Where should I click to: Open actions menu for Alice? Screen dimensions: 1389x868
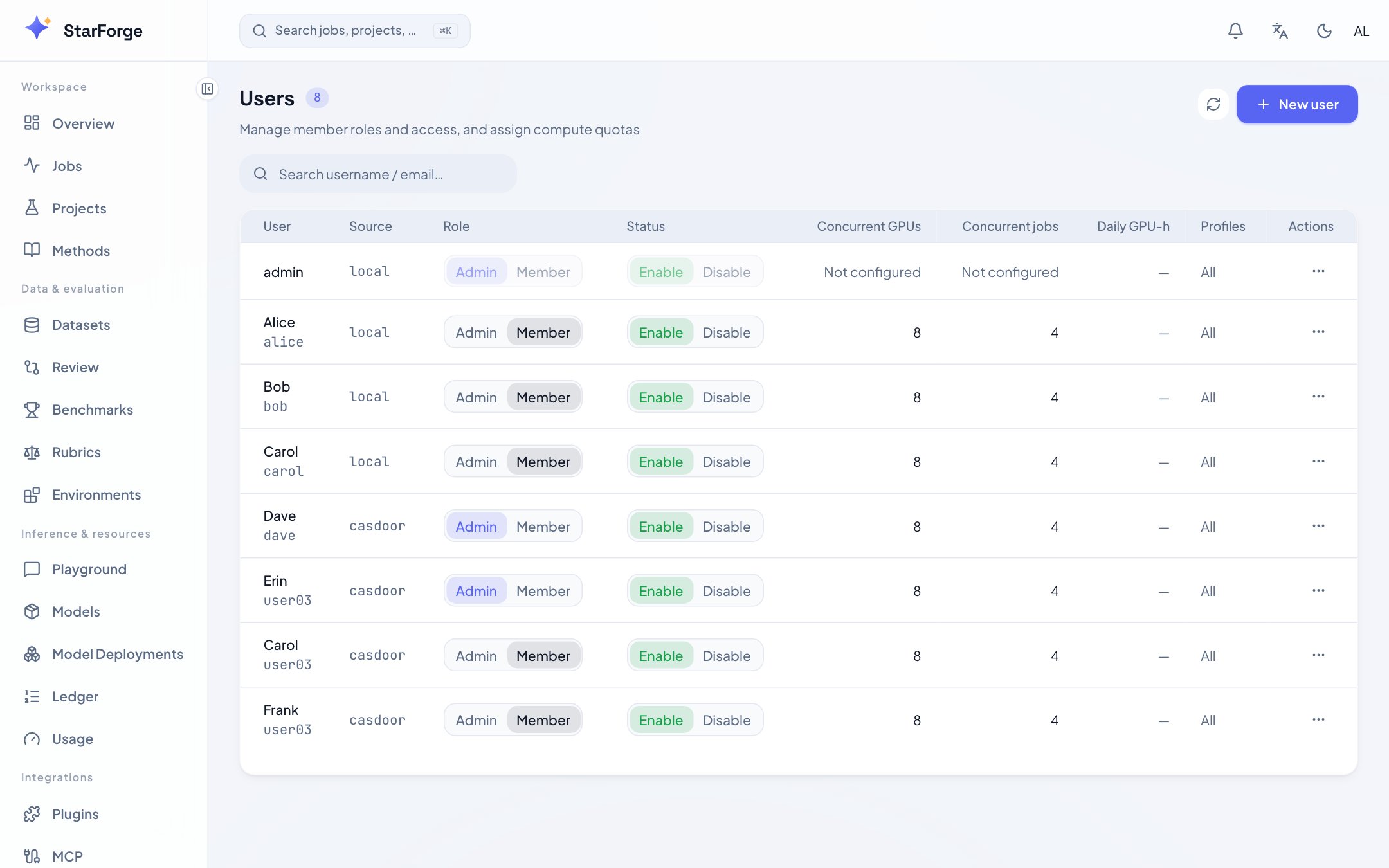coord(1318,332)
